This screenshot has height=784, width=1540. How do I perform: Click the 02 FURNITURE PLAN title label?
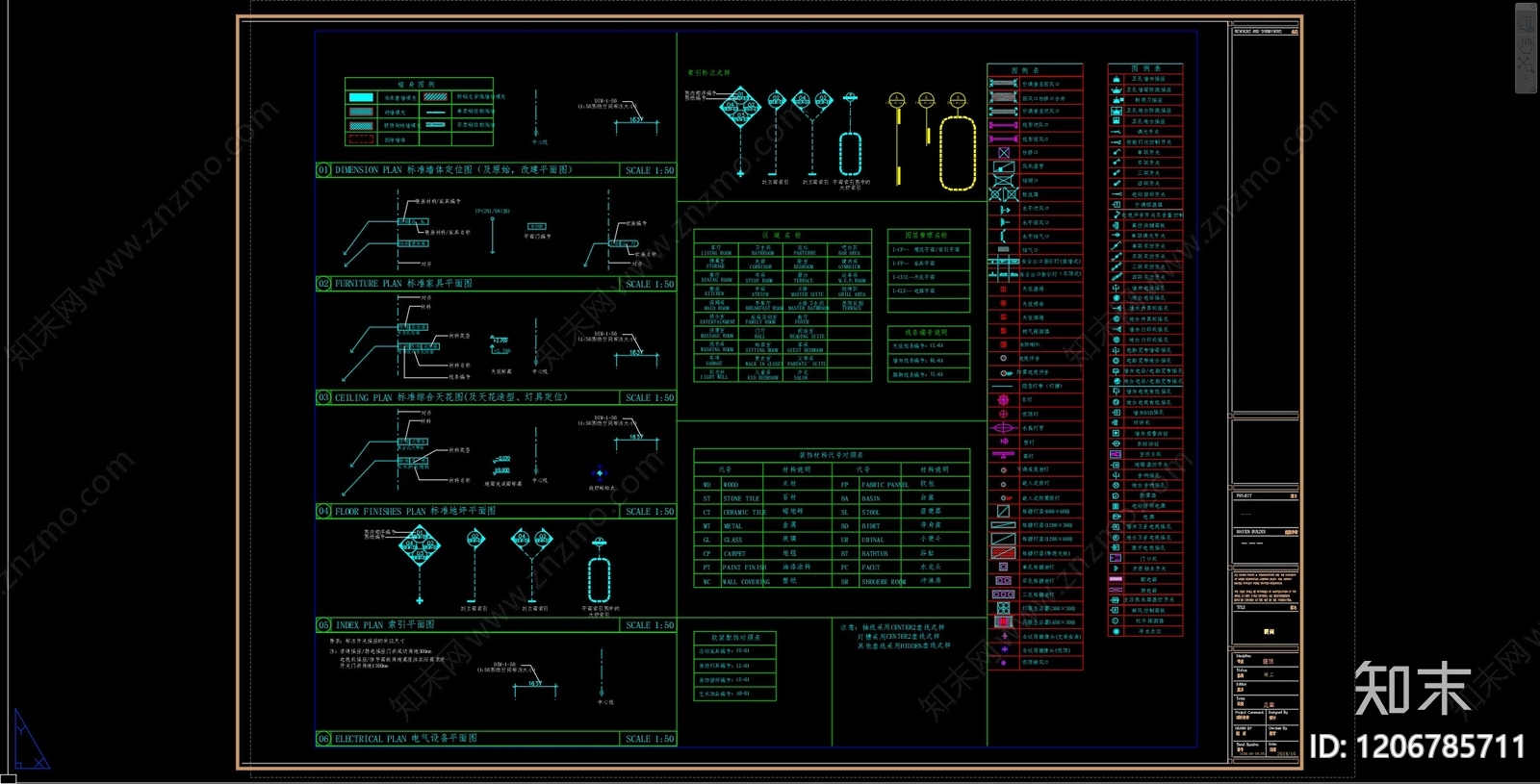403,284
